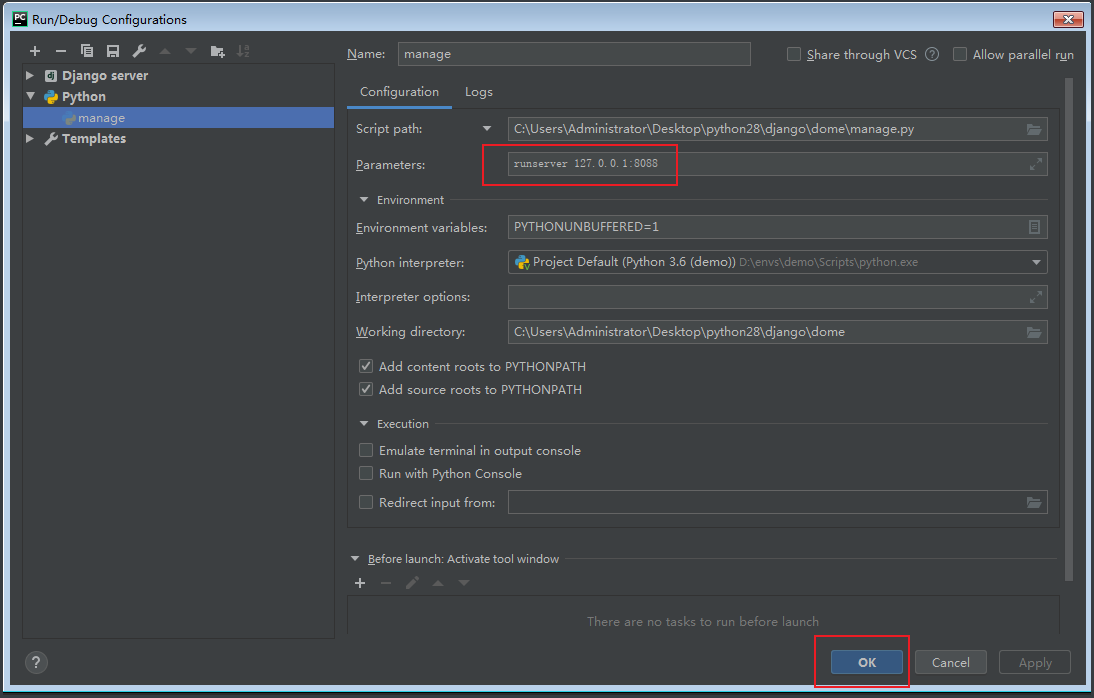Remove configuration with the minus icon
The height and width of the screenshot is (698, 1094).
point(61,51)
